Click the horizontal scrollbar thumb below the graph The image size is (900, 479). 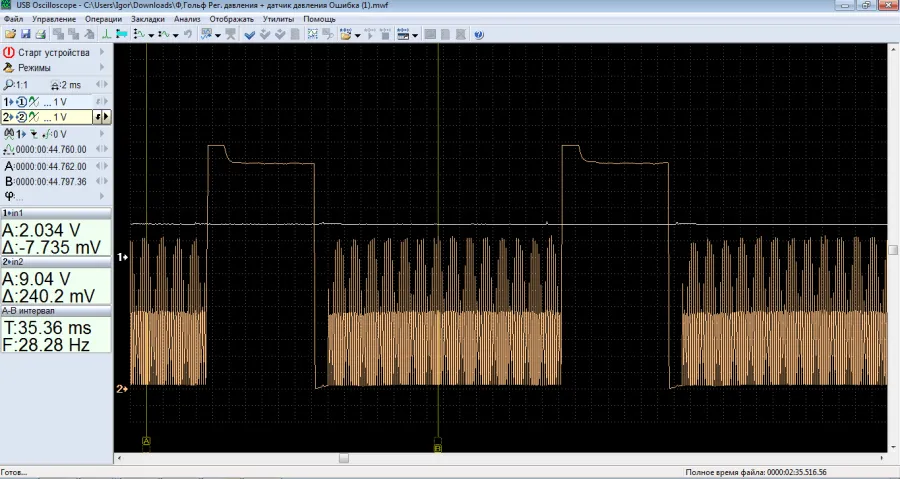tap(343, 458)
